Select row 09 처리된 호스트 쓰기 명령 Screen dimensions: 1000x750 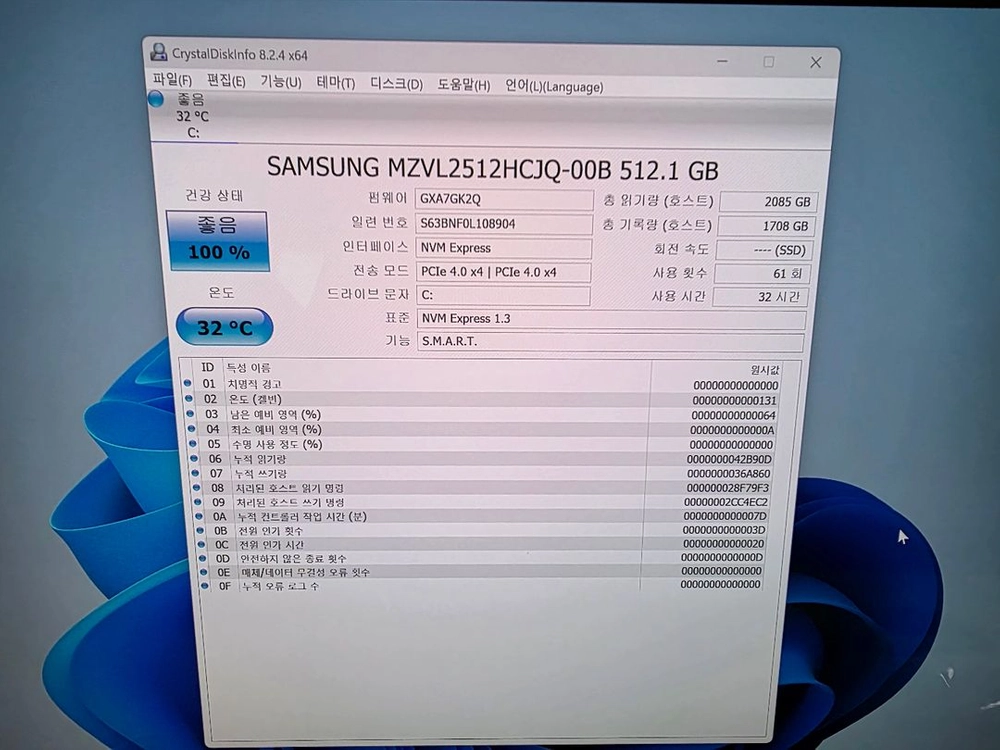tap(483, 502)
